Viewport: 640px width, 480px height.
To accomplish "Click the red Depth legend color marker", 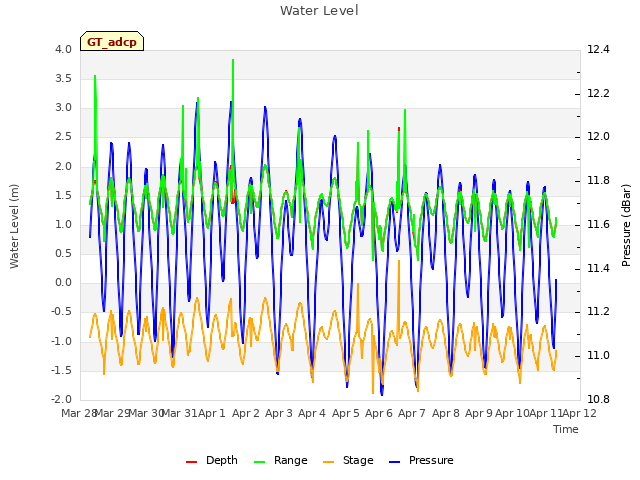I will click(x=191, y=462).
